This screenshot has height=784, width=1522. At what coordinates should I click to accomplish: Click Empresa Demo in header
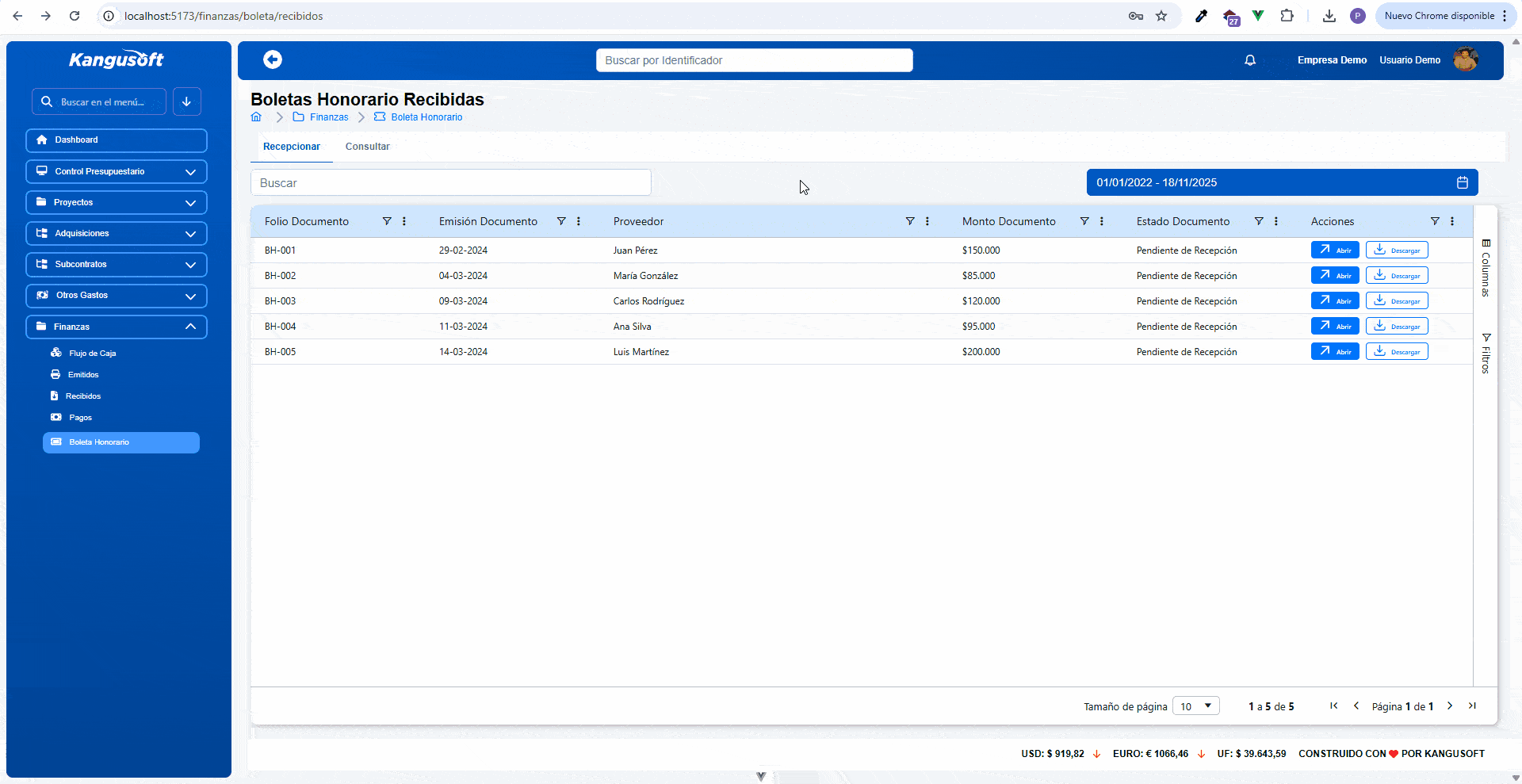(x=1332, y=60)
